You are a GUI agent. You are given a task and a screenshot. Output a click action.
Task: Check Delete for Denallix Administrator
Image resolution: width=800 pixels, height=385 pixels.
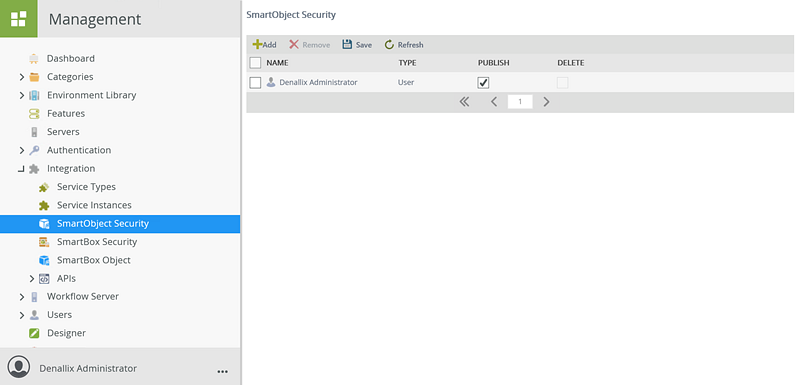(x=562, y=83)
